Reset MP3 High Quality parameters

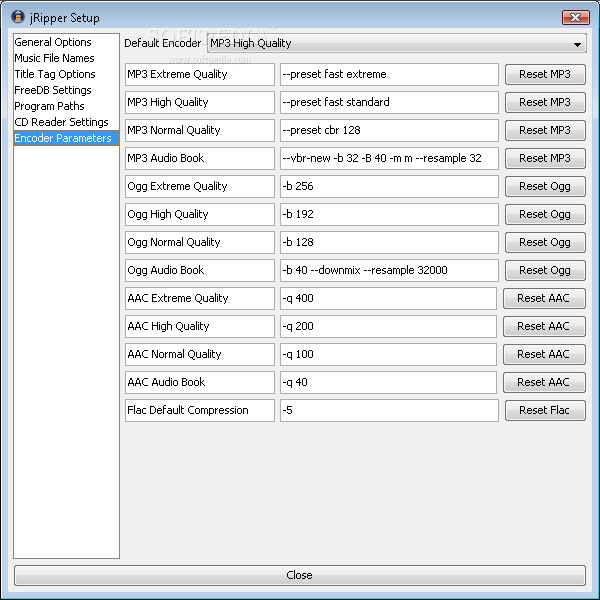point(545,102)
